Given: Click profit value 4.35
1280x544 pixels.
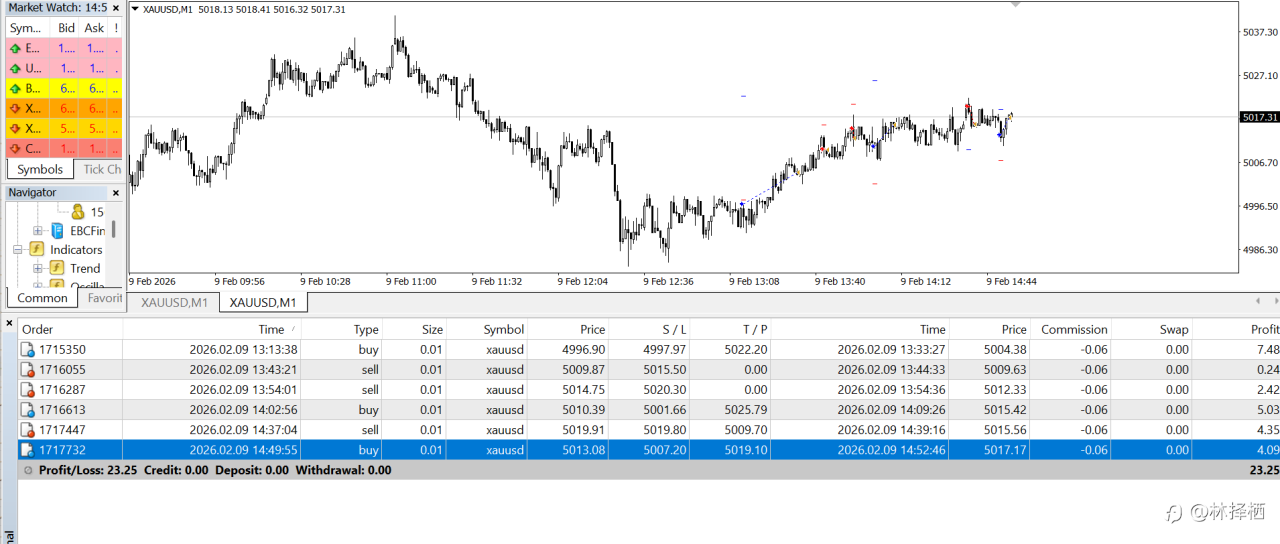Looking at the screenshot, I should coord(1268,430).
